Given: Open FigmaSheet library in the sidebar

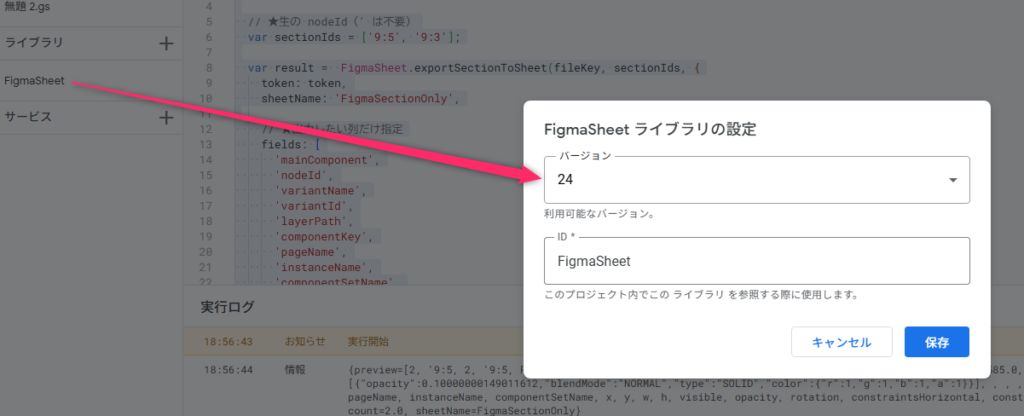Looking at the screenshot, I should point(35,80).
